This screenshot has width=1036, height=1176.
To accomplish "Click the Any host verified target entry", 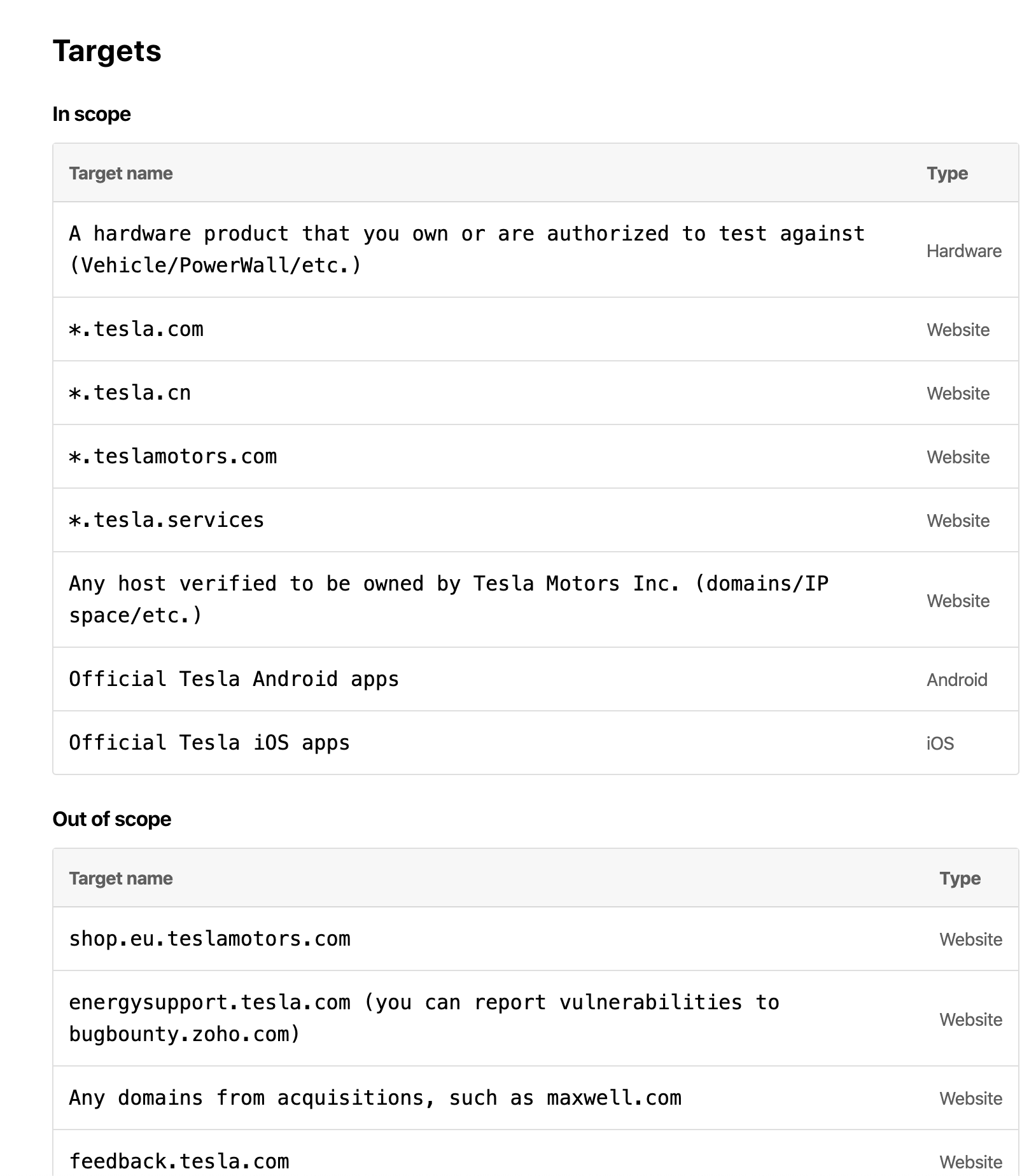I will tap(449, 599).
